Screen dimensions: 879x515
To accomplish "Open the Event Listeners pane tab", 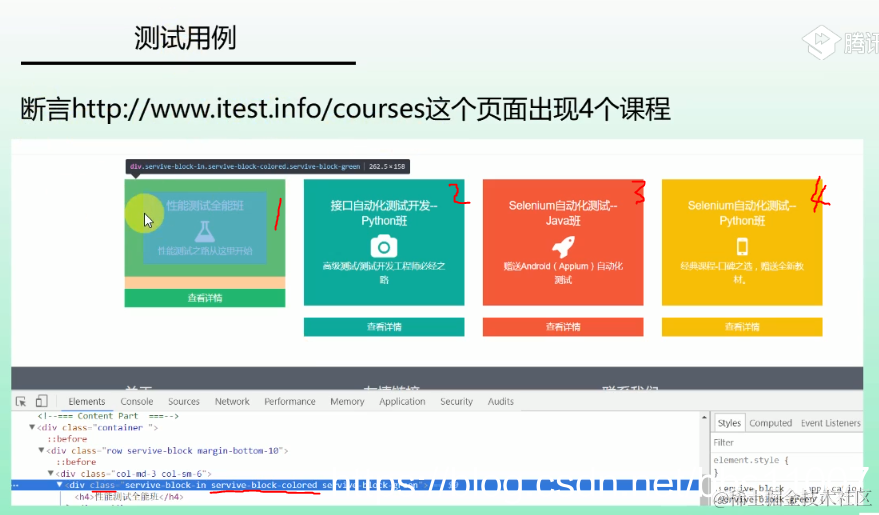I will pyautogui.click(x=830, y=423).
